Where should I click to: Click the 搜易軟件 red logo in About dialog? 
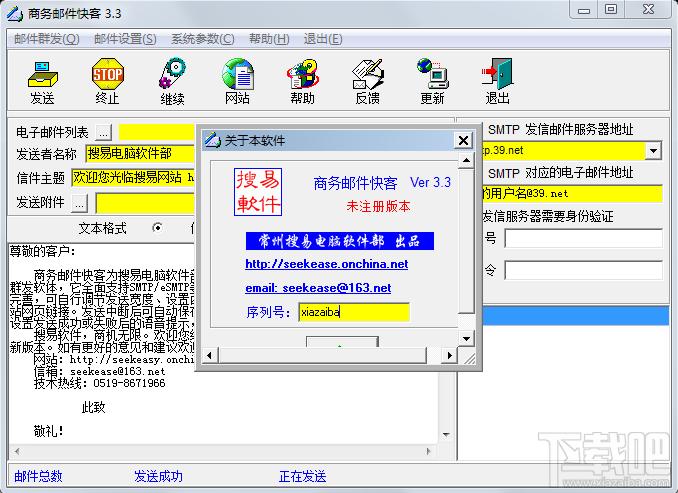click(258, 192)
